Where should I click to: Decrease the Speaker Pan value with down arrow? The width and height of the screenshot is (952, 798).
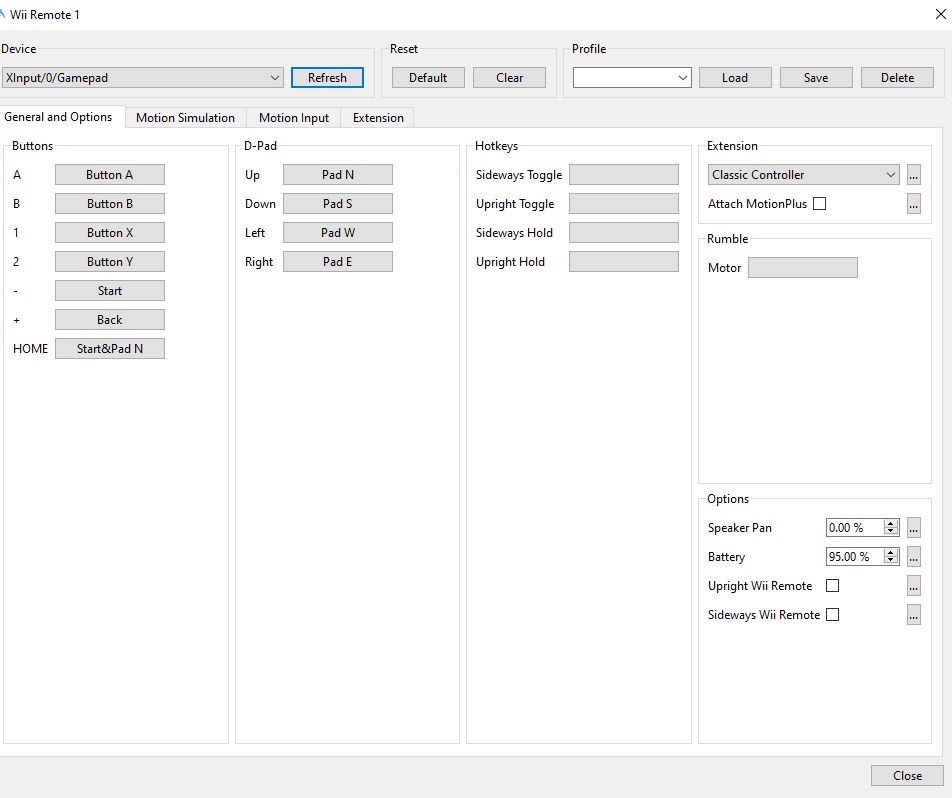tap(891, 532)
